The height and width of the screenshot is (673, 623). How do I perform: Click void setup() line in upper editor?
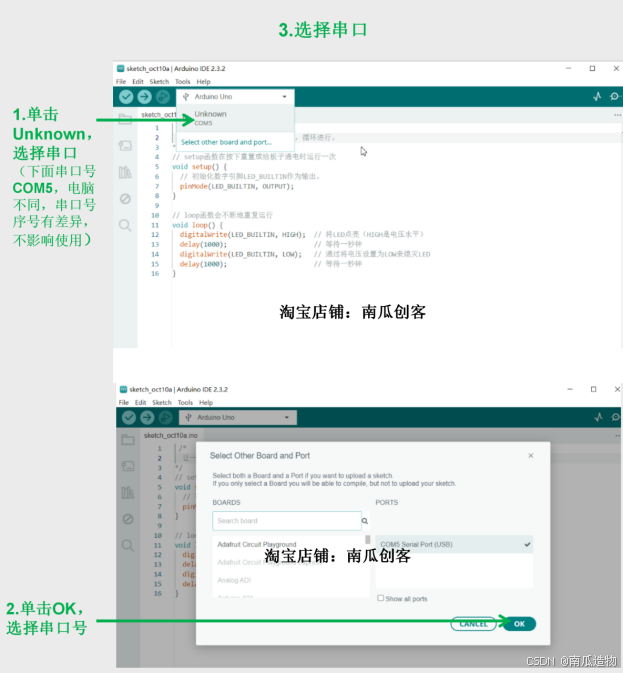199,167
